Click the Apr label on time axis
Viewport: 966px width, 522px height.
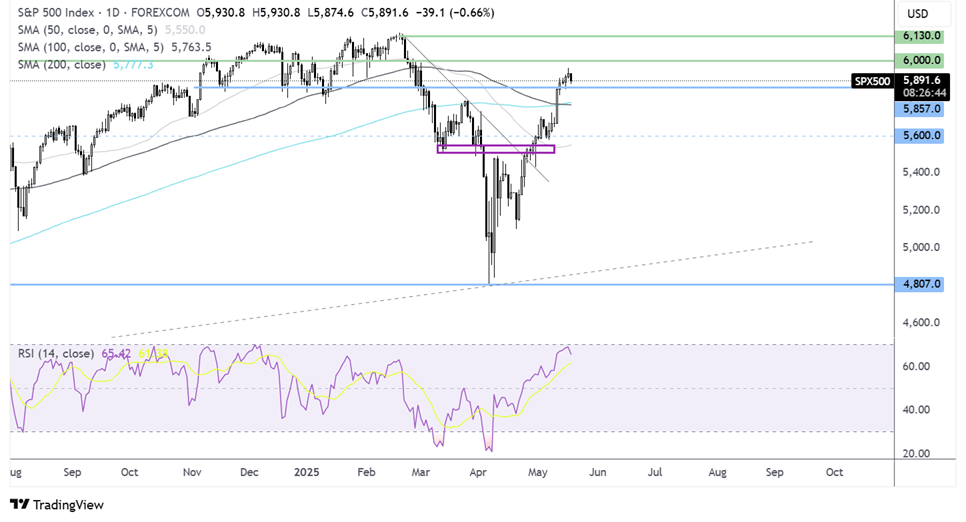pyautogui.click(x=478, y=472)
